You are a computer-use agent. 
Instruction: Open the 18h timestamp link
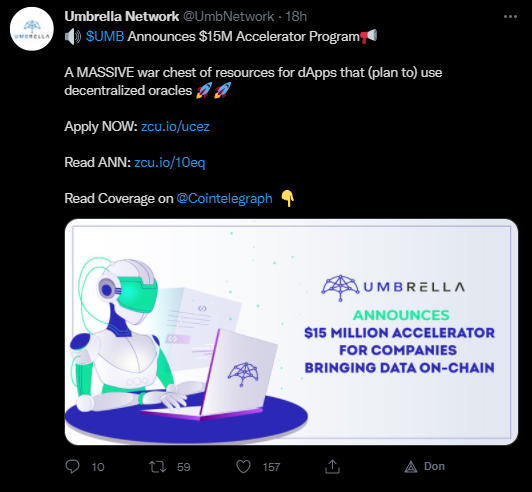(x=296, y=16)
